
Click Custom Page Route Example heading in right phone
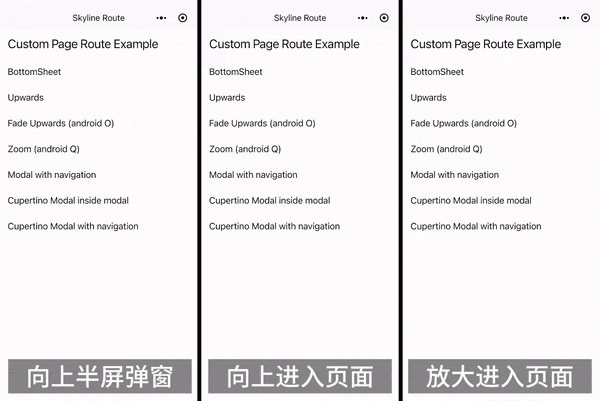[x=486, y=44]
